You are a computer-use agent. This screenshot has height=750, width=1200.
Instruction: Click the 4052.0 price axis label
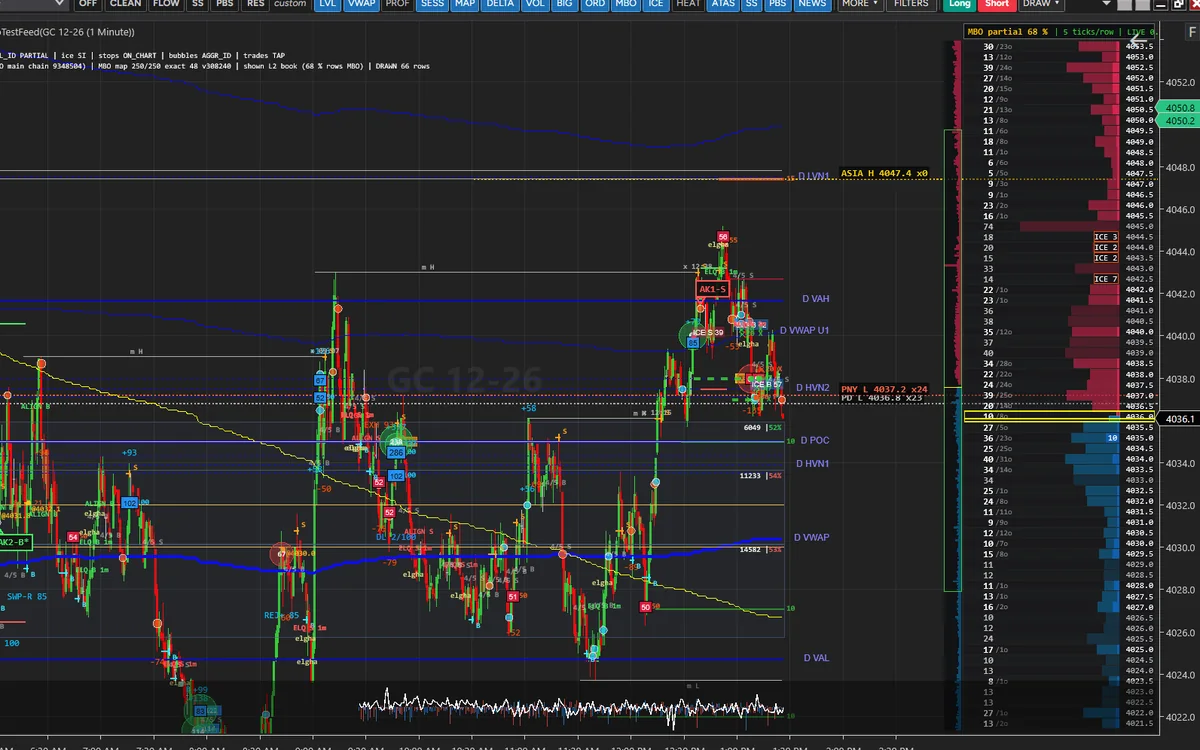coord(1182,82)
